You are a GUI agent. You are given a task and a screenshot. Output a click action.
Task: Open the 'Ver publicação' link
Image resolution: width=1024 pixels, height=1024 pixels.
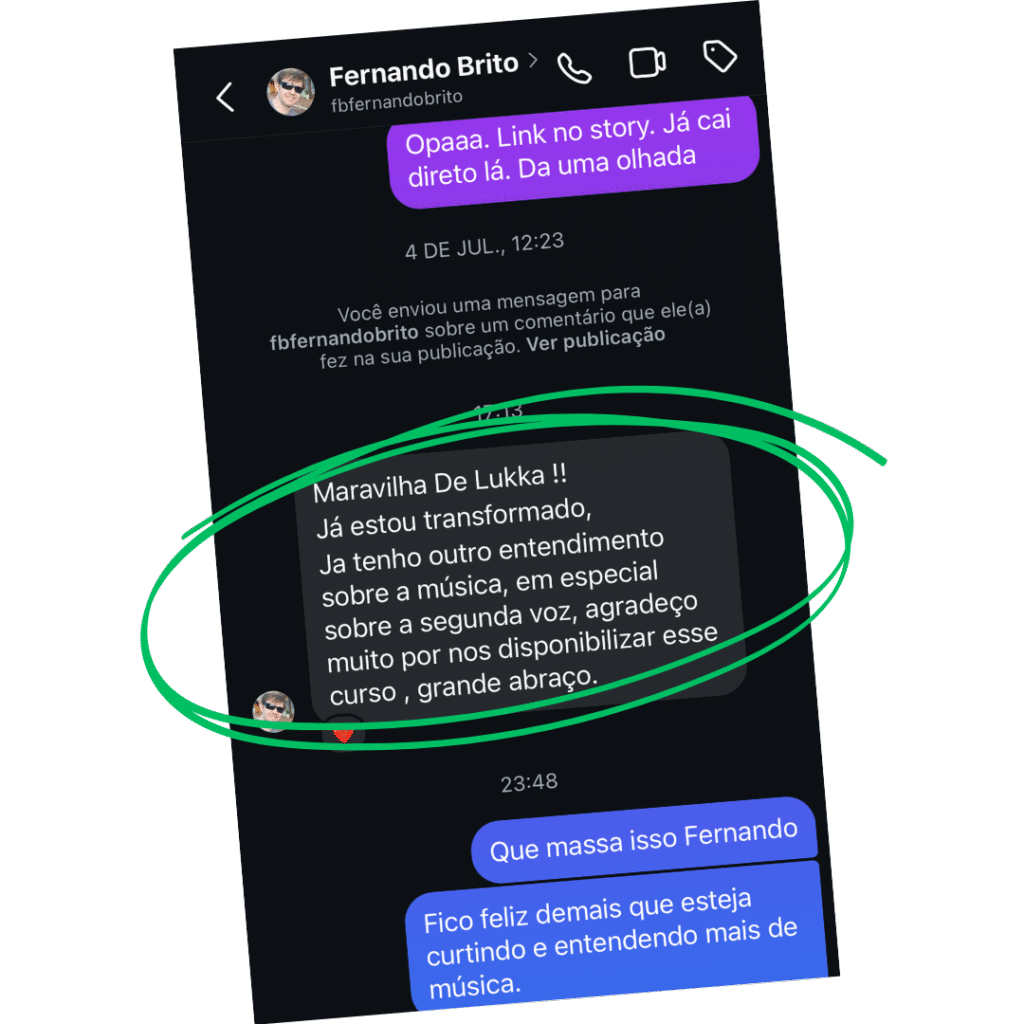596,340
